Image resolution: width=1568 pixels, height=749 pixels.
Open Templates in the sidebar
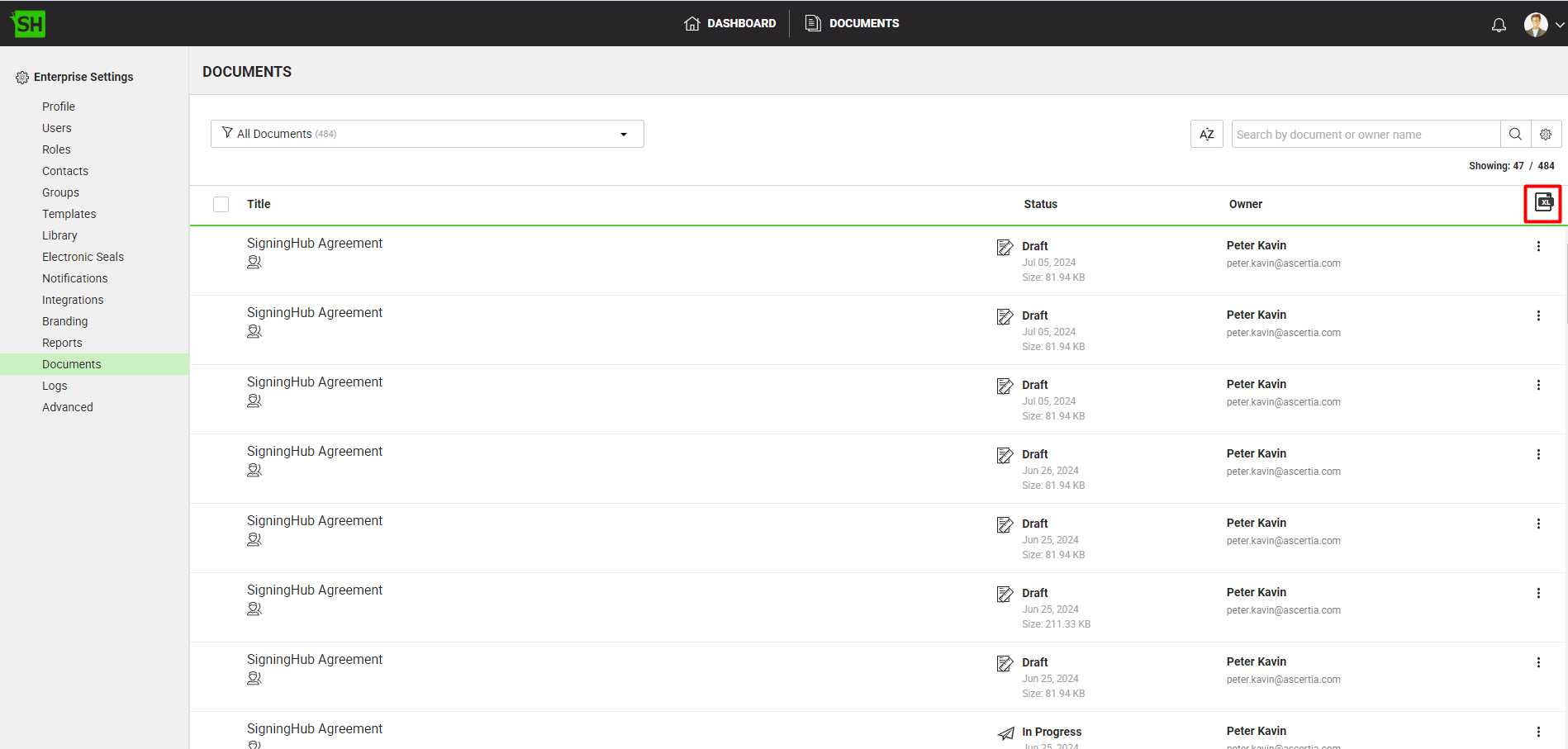click(x=69, y=214)
